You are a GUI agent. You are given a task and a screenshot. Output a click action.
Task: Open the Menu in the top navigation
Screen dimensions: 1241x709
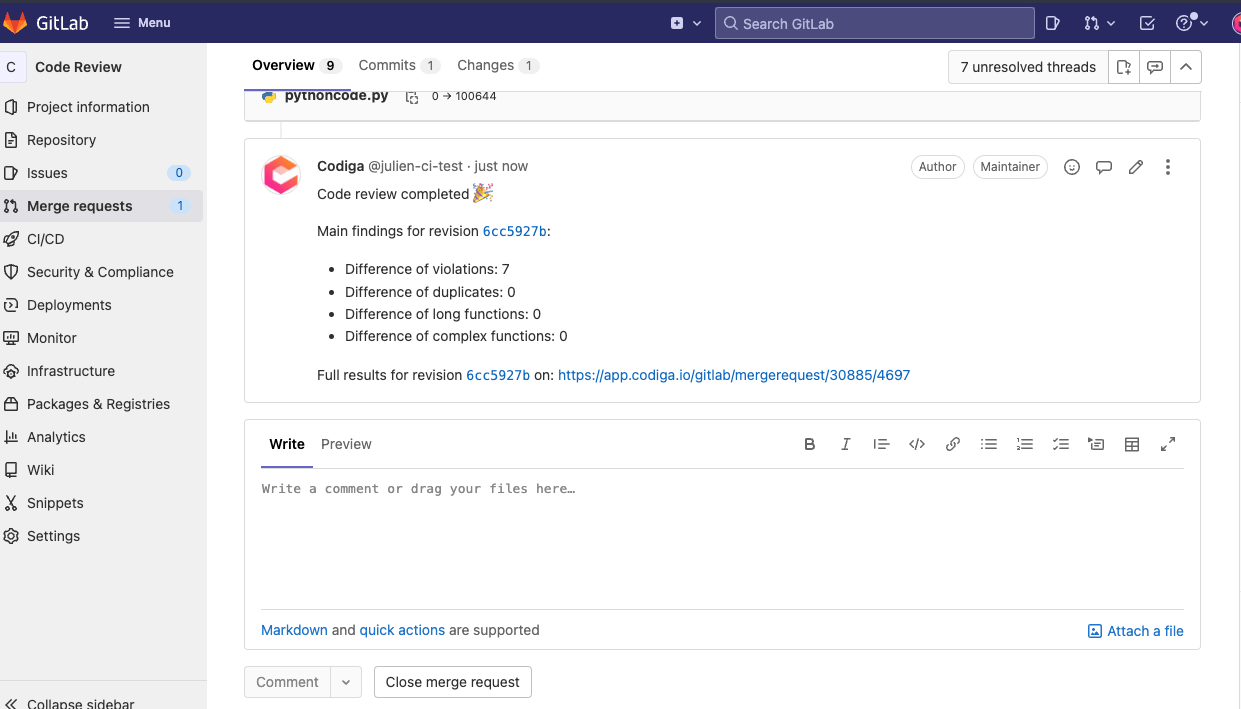coord(141,21)
